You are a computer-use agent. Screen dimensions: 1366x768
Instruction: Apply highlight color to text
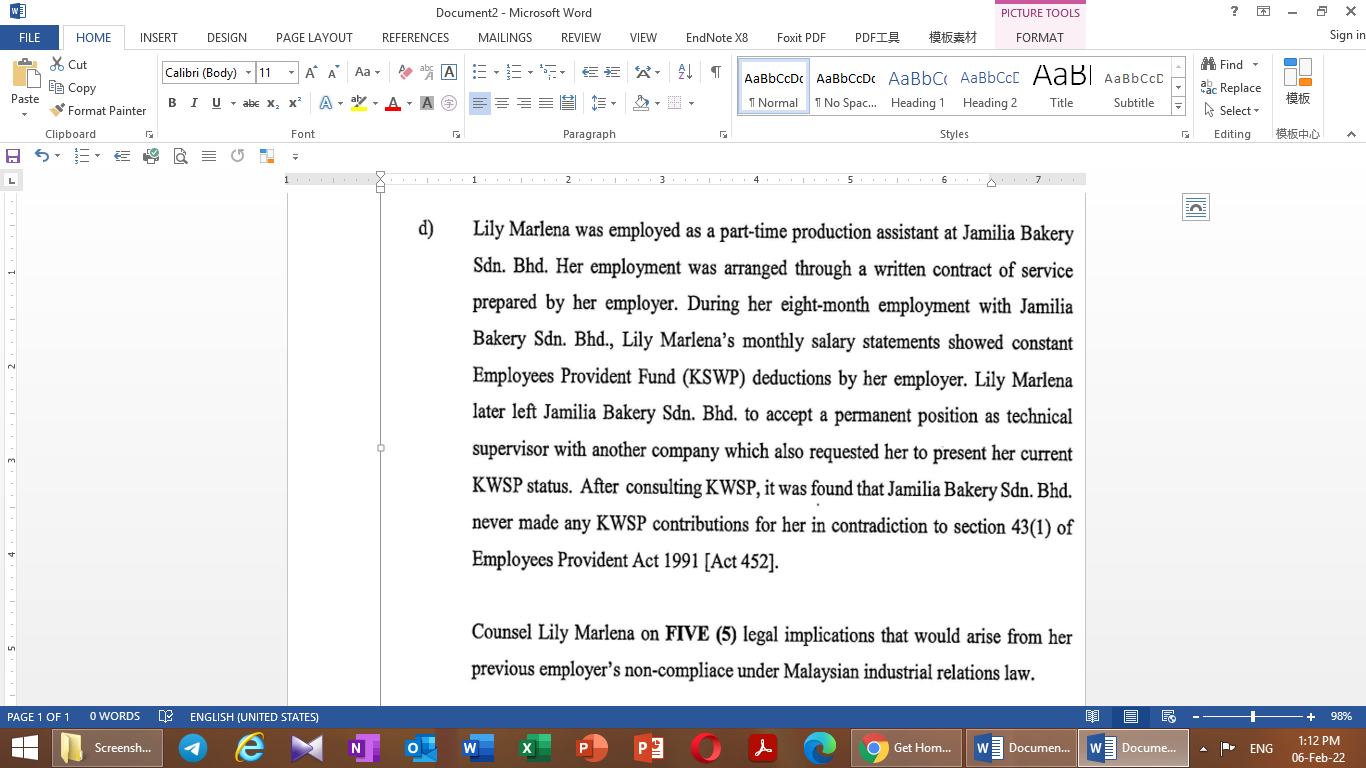(x=359, y=103)
